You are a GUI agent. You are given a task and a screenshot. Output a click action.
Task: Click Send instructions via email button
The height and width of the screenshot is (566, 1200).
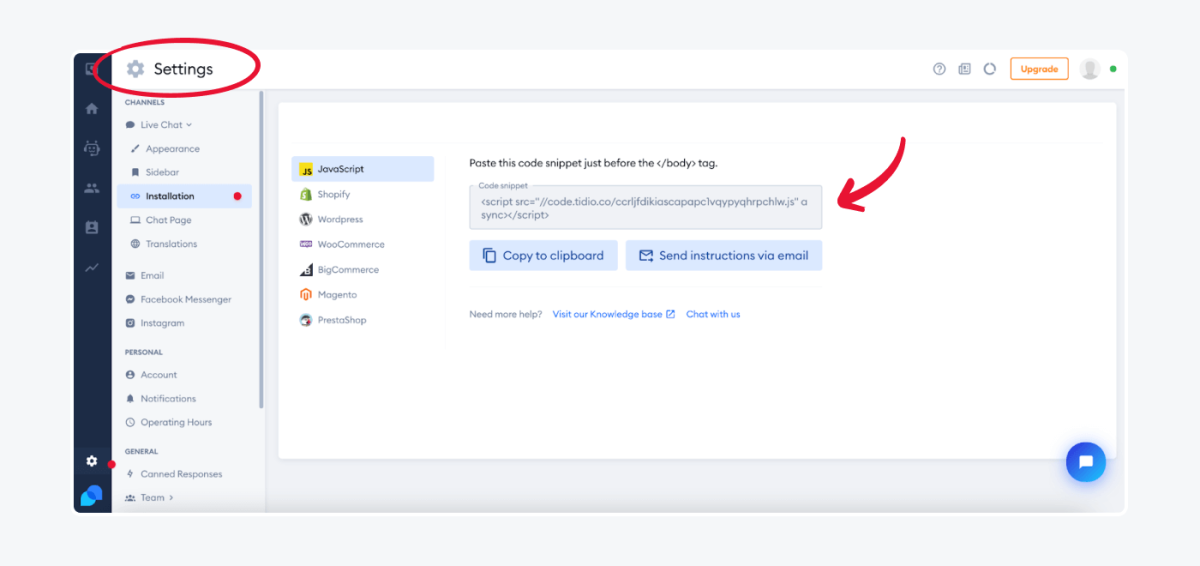(x=724, y=255)
